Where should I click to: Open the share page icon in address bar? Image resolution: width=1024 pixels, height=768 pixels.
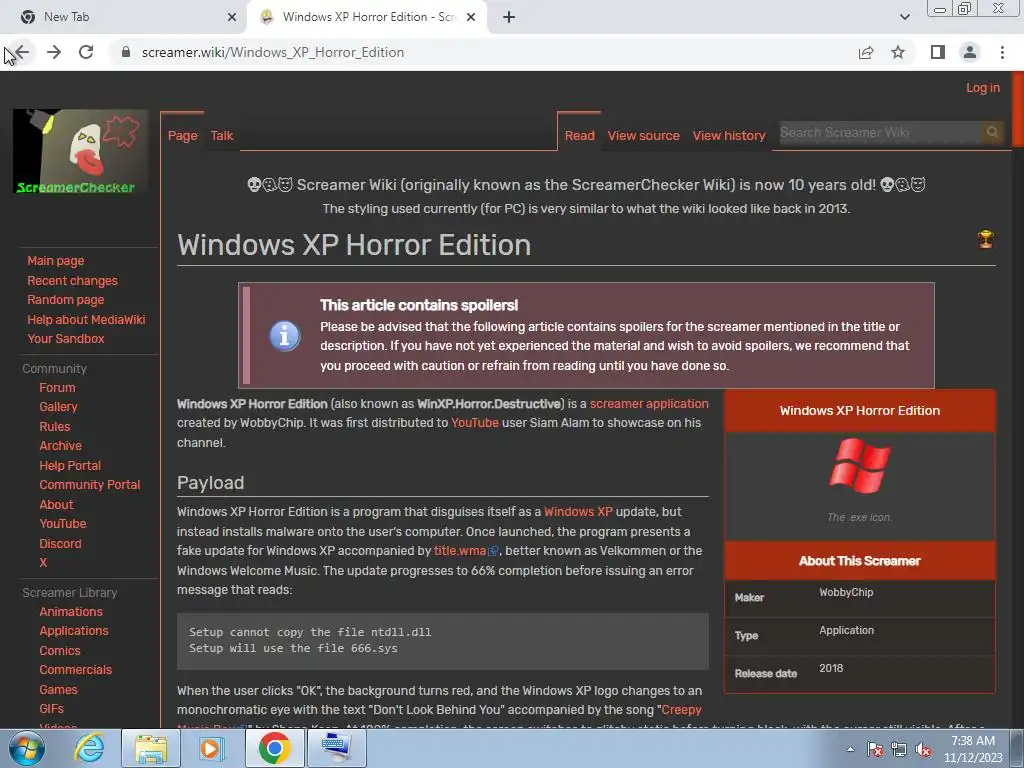[866, 52]
